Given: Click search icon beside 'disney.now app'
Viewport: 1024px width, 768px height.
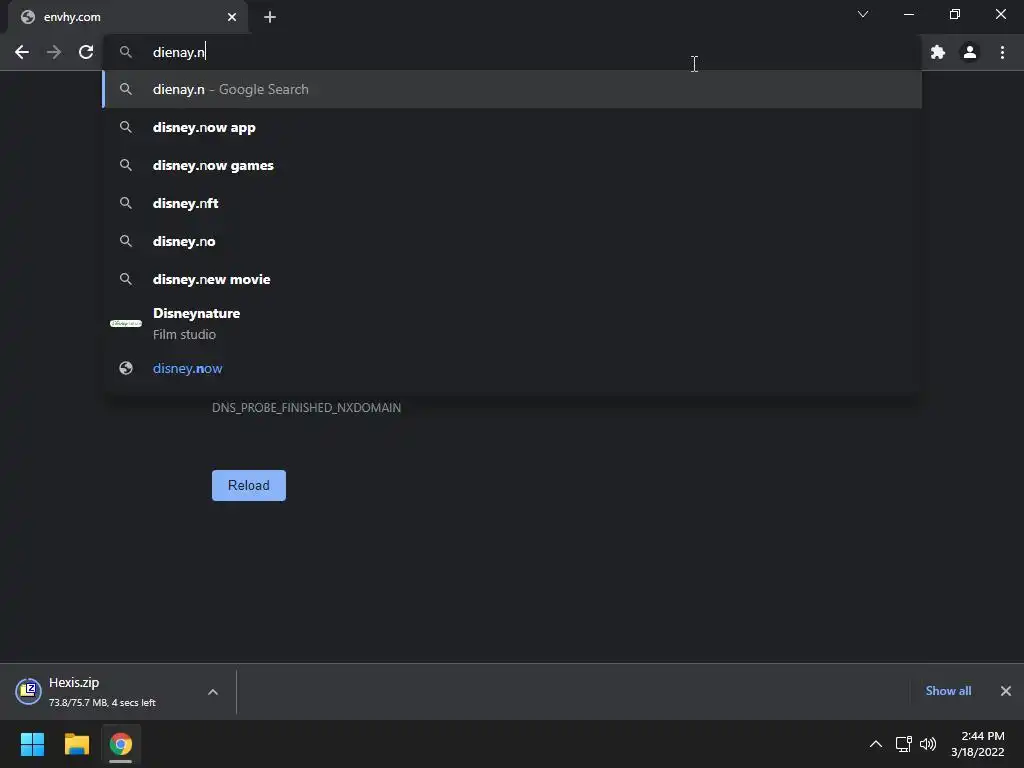Looking at the screenshot, I should pos(126,127).
